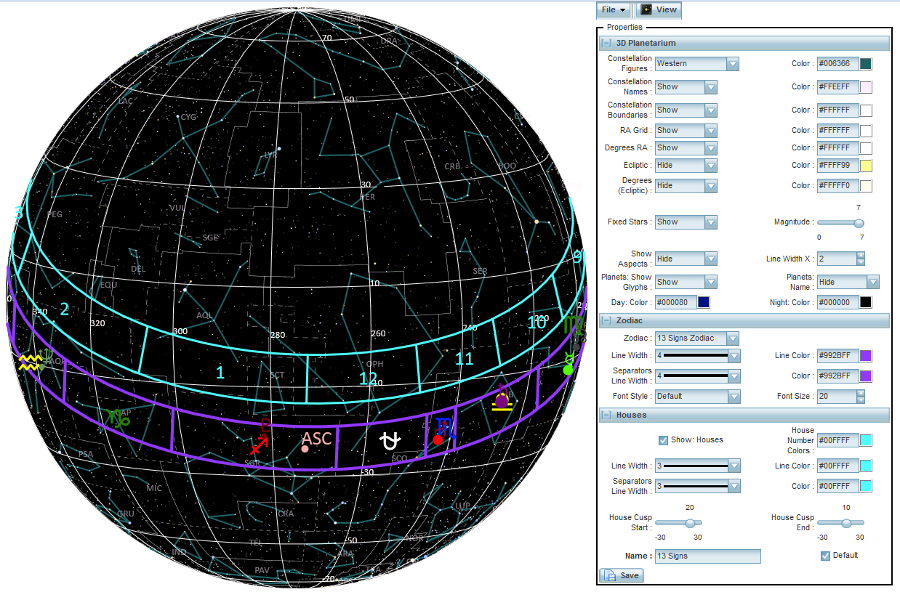Click the Name text field
The image size is (900, 592).
click(707, 556)
